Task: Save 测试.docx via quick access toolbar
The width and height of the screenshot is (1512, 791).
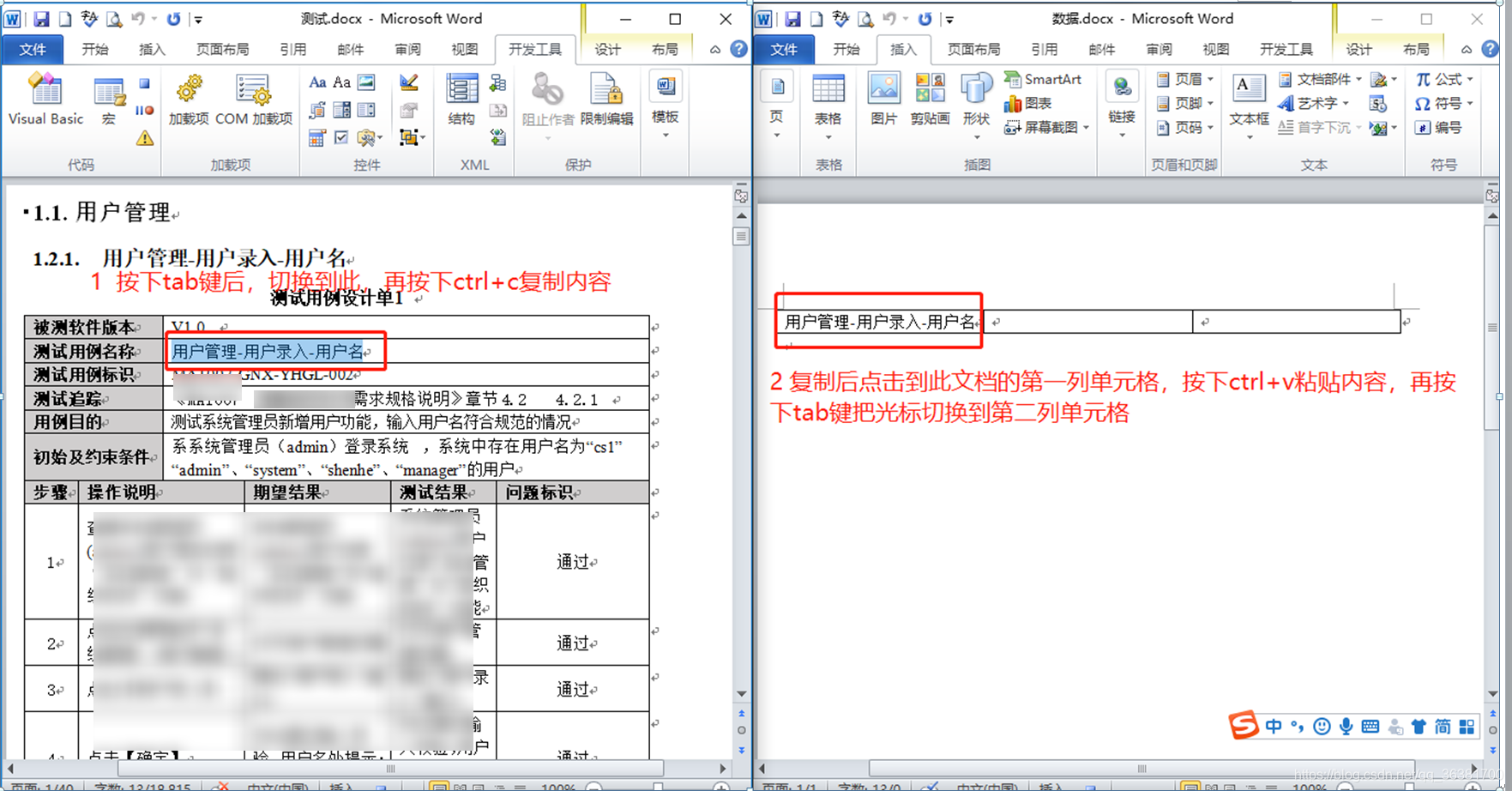Action: tap(40, 19)
